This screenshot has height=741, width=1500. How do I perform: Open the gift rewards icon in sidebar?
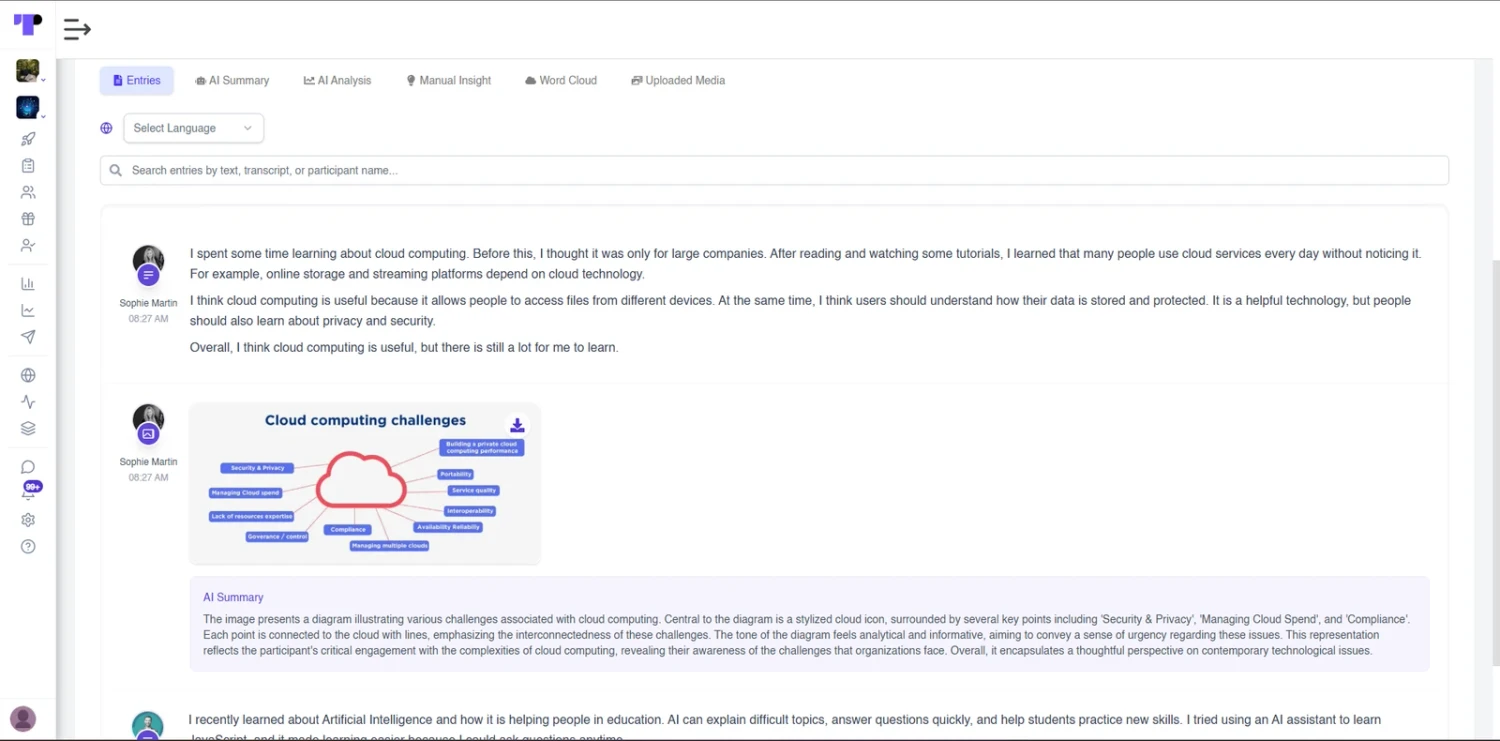[28, 219]
